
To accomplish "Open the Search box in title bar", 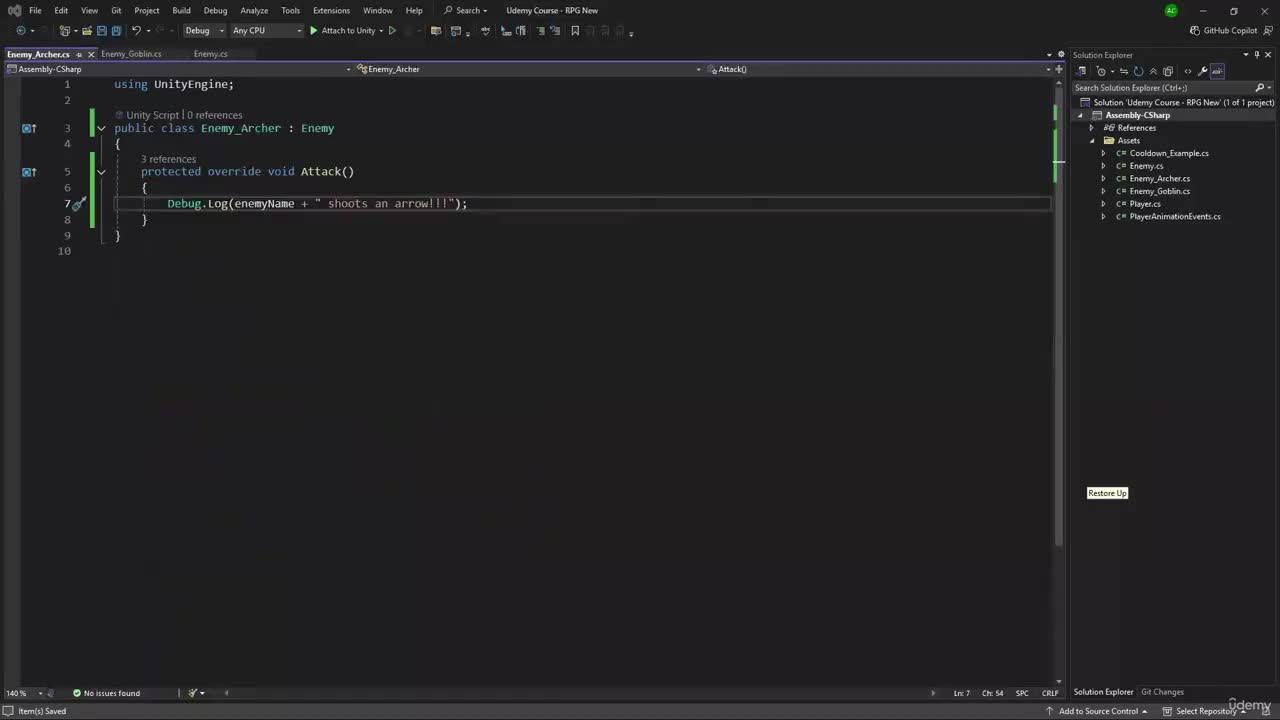I will (466, 11).
